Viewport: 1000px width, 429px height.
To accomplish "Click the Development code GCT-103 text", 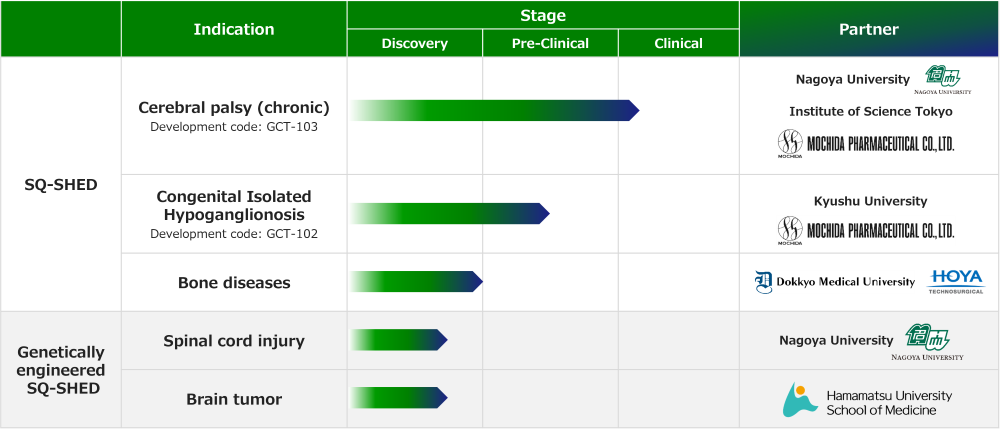I will tap(234, 127).
